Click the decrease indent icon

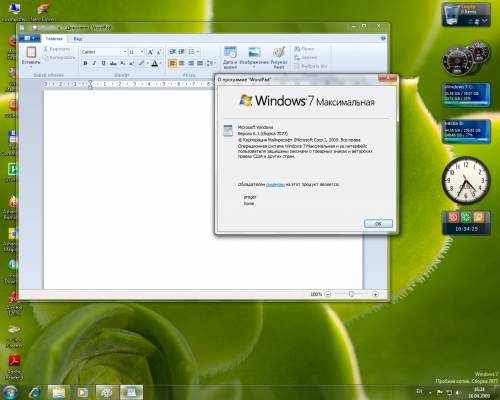point(172,52)
